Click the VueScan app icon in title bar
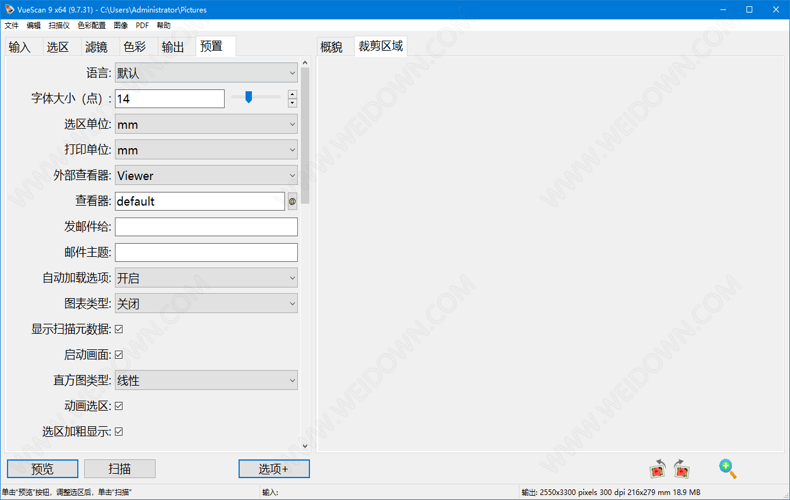The height and width of the screenshot is (500, 790). (9, 9)
